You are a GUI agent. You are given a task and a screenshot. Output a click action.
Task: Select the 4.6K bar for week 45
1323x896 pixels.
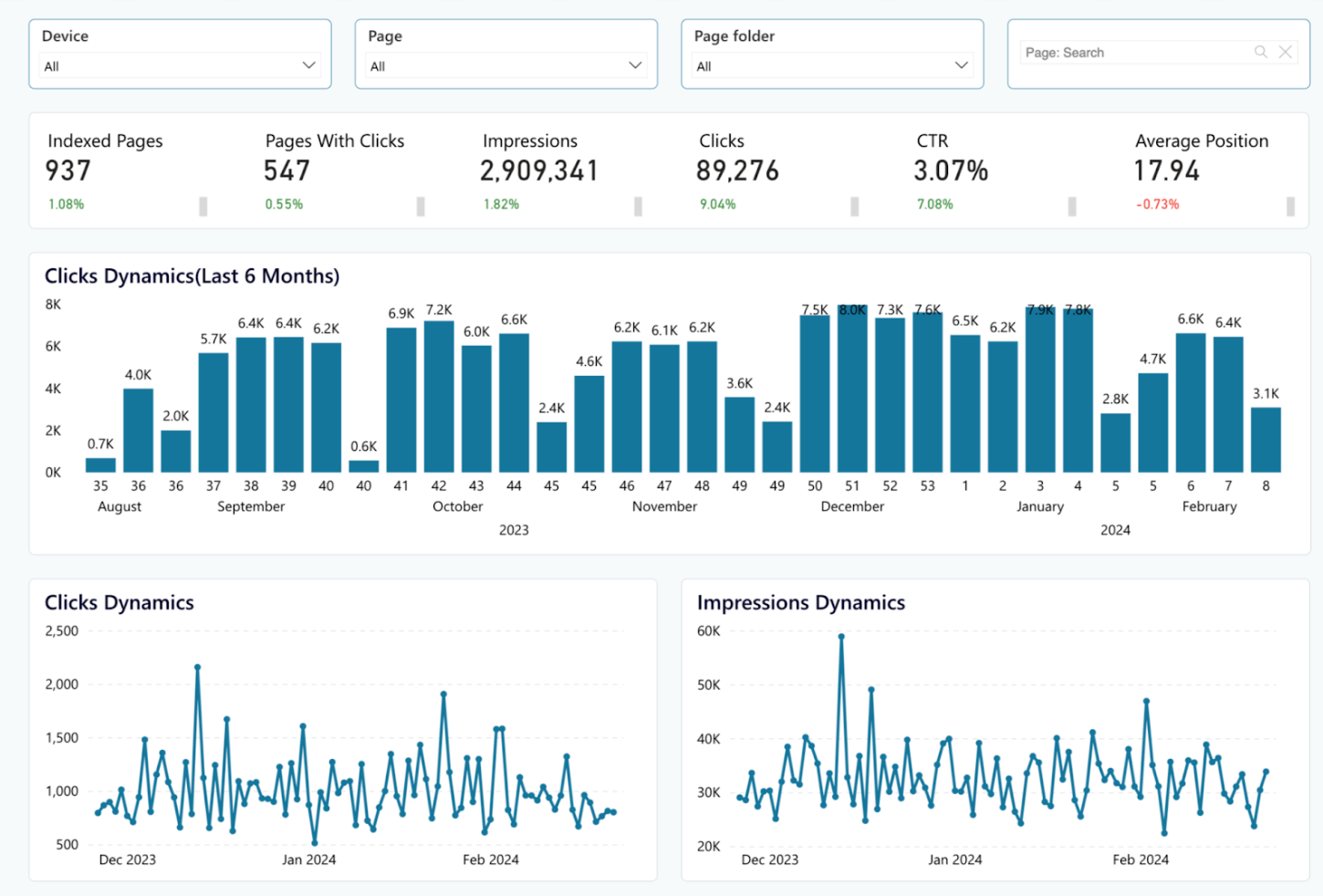(x=589, y=423)
